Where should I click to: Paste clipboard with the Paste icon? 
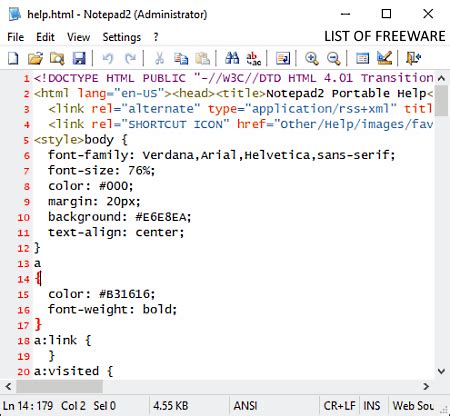click(202, 58)
